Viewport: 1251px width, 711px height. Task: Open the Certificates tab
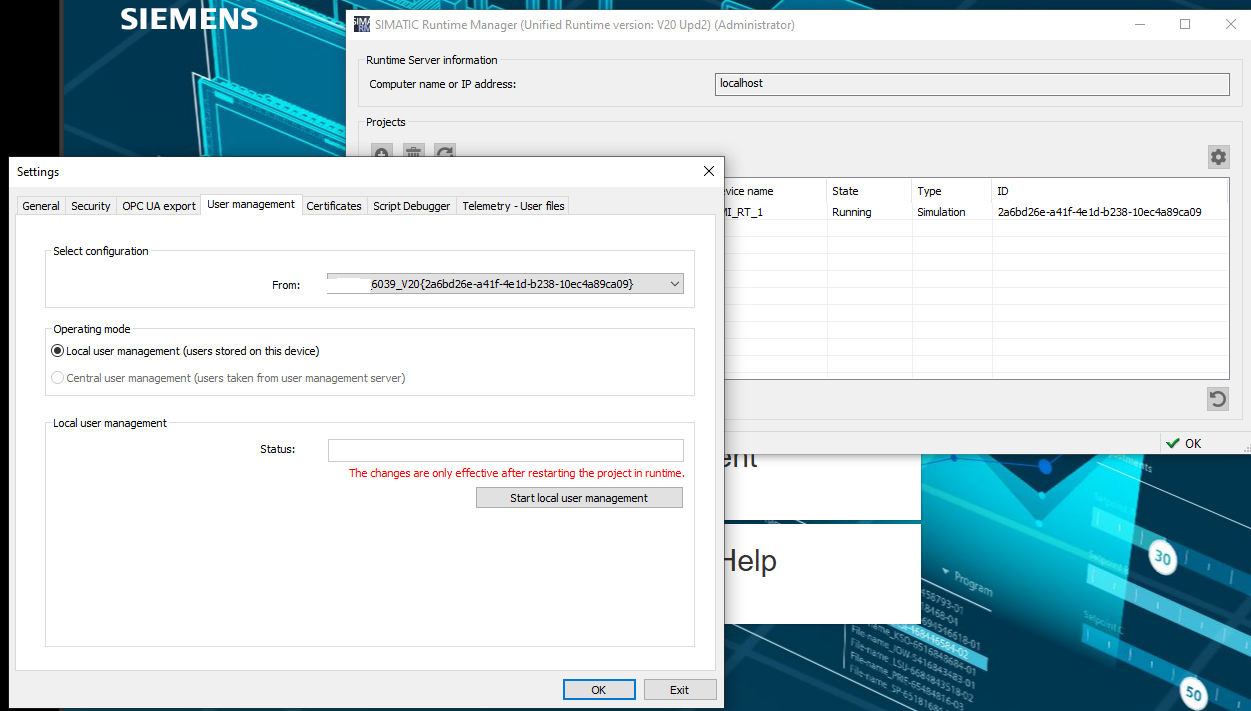coord(334,206)
